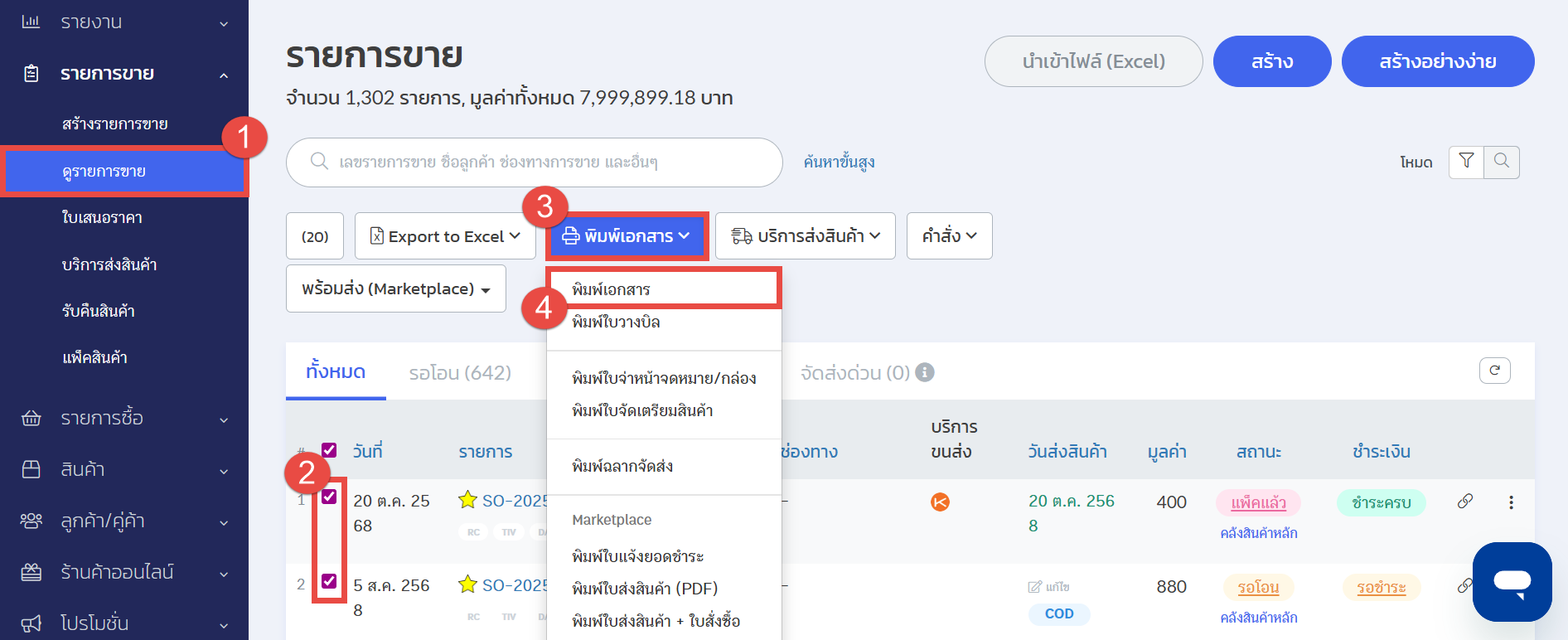Screen dimensions: 1568x640
Task: Click the refresh icon above the table
Action: point(1494,371)
